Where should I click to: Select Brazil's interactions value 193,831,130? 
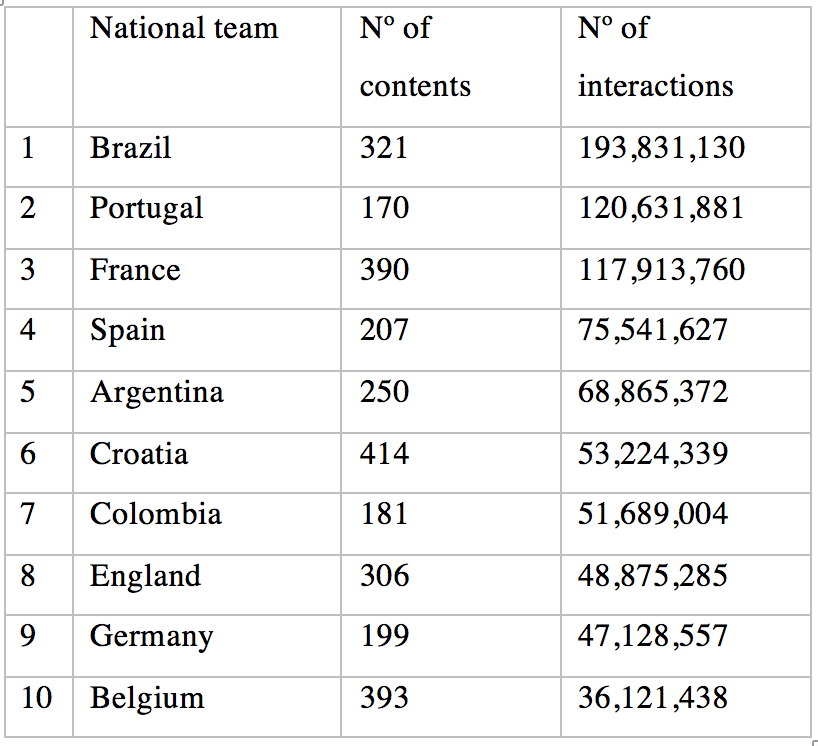(x=685, y=157)
